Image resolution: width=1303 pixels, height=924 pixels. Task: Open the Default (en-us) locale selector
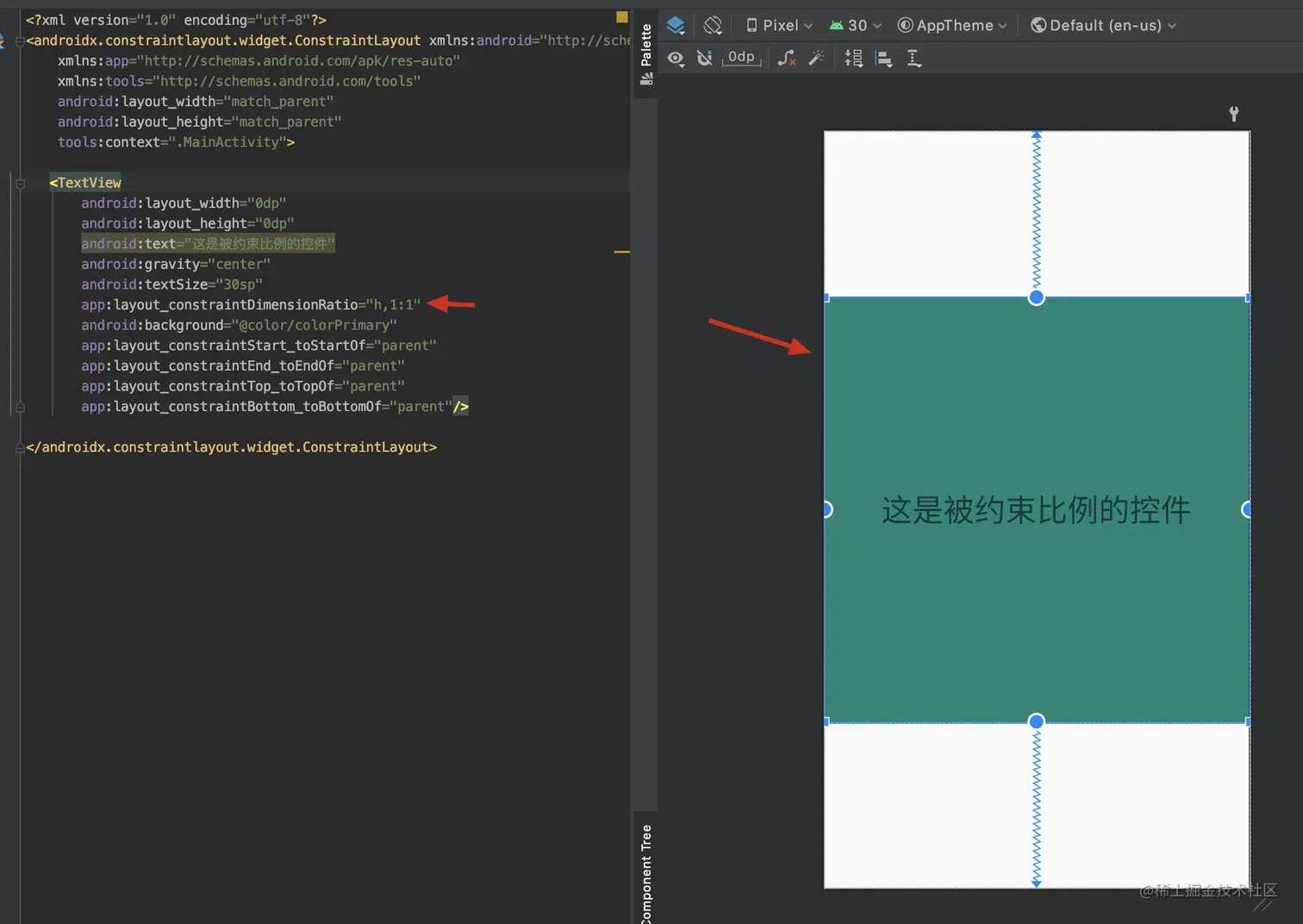coord(1103,25)
